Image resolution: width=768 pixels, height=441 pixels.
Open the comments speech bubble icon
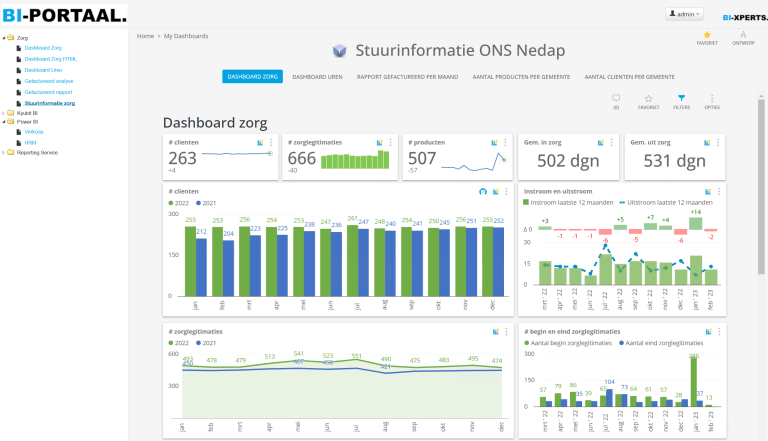pyautogui.click(x=616, y=99)
